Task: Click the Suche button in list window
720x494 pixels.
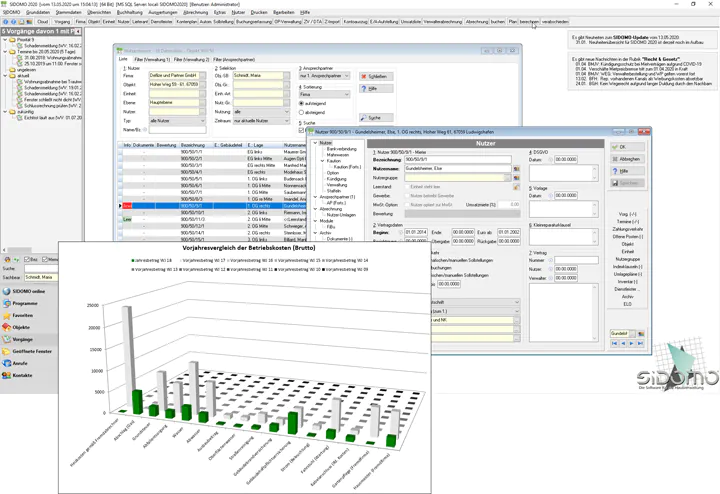Action: click(376, 118)
